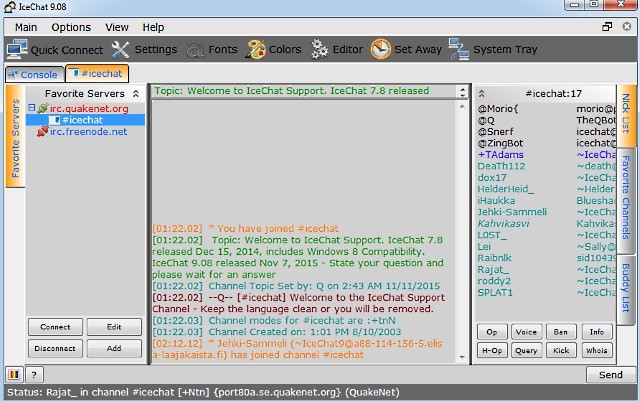Select nick Jehki-Sammeli in nick list
The image size is (640, 402).
pyautogui.click(x=512, y=212)
